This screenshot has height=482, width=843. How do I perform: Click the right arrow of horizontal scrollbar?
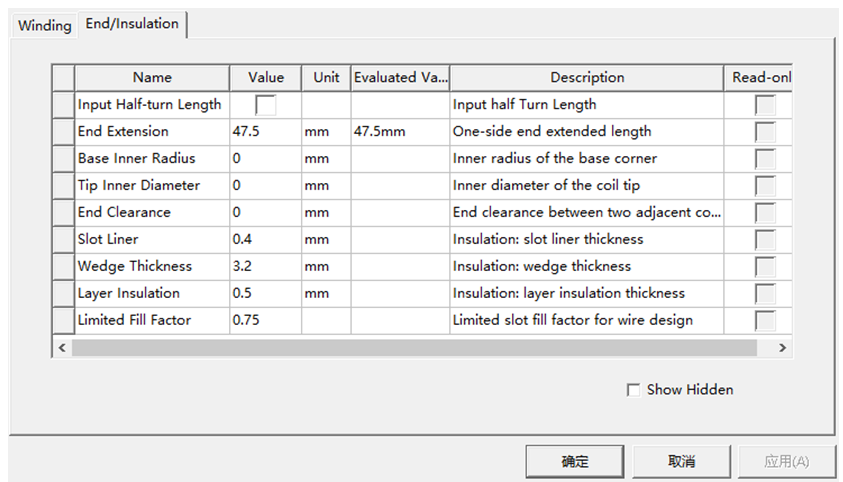click(x=782, y=348)
